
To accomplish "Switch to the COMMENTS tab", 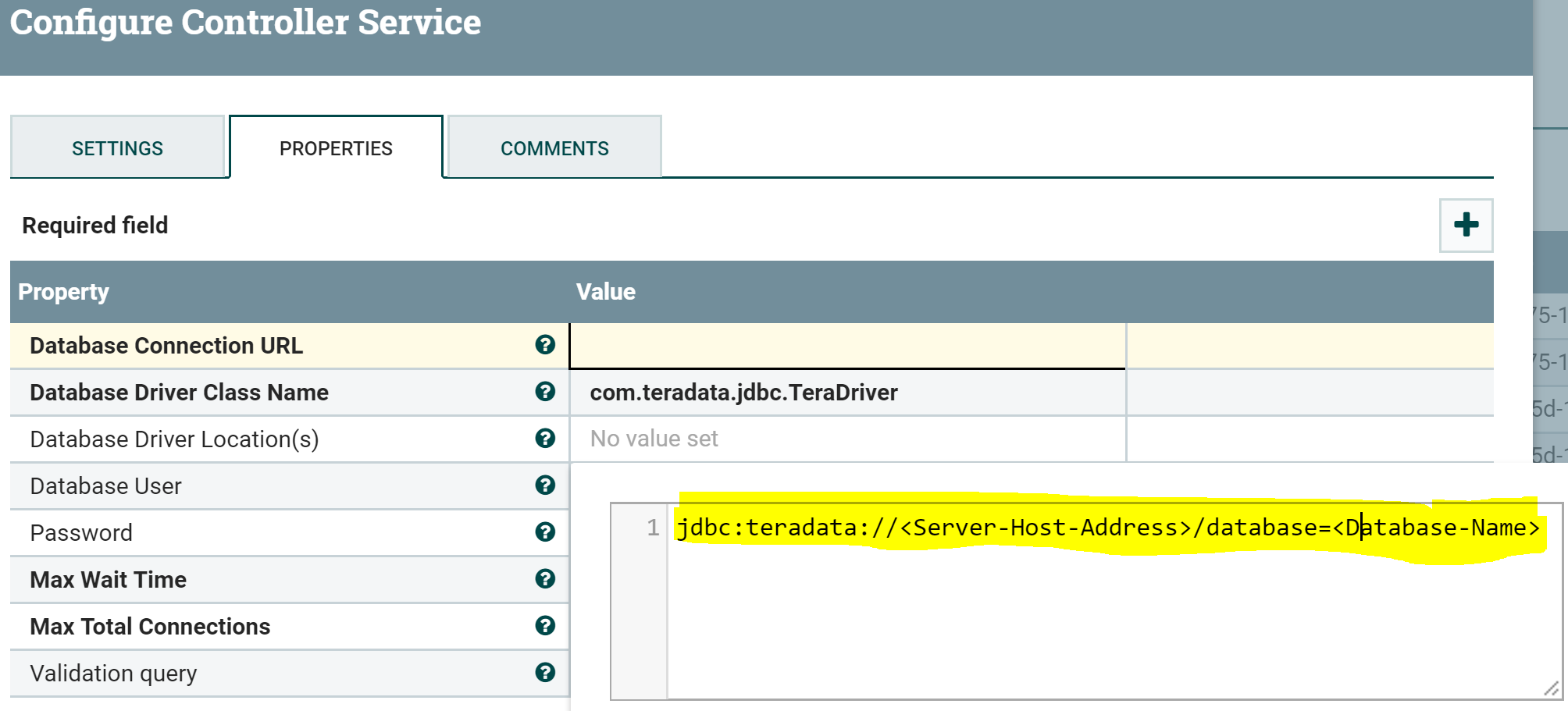I will [555, 147].
